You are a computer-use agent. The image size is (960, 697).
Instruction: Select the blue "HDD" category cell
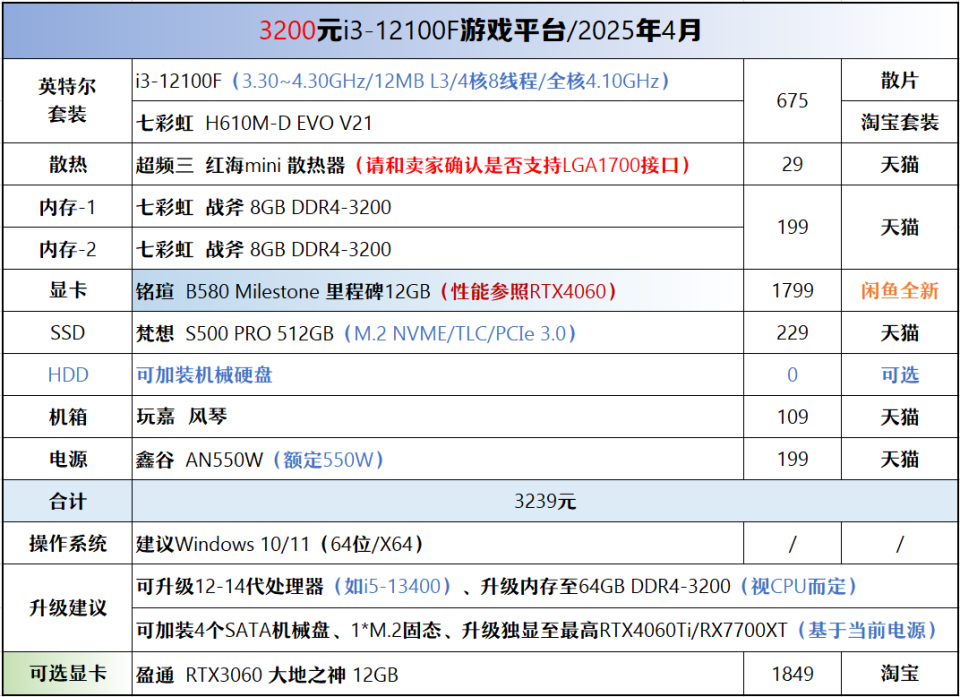pyautogui.click(x=67, y=375)
